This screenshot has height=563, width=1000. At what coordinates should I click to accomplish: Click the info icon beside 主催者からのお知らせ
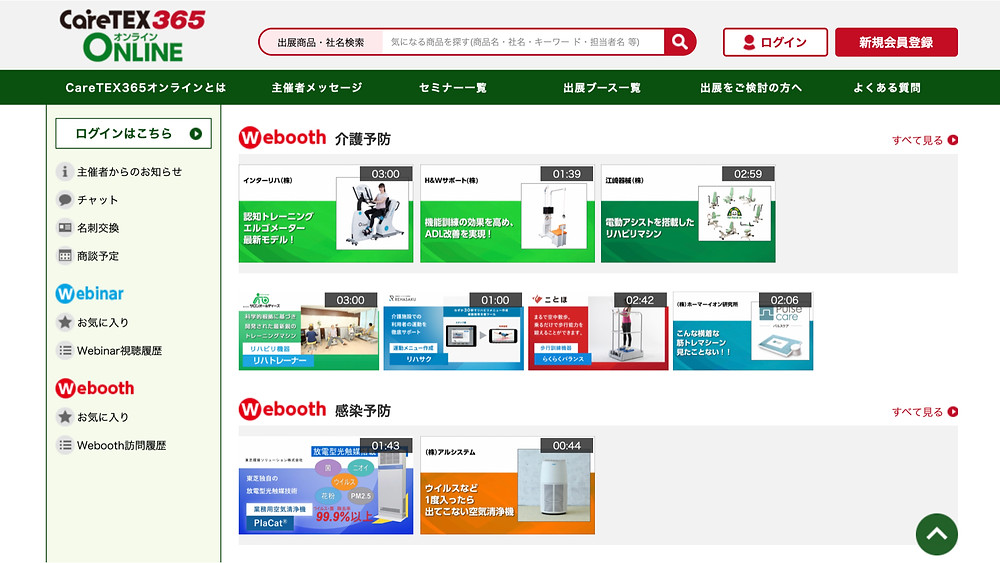click(x=64, y=172)
